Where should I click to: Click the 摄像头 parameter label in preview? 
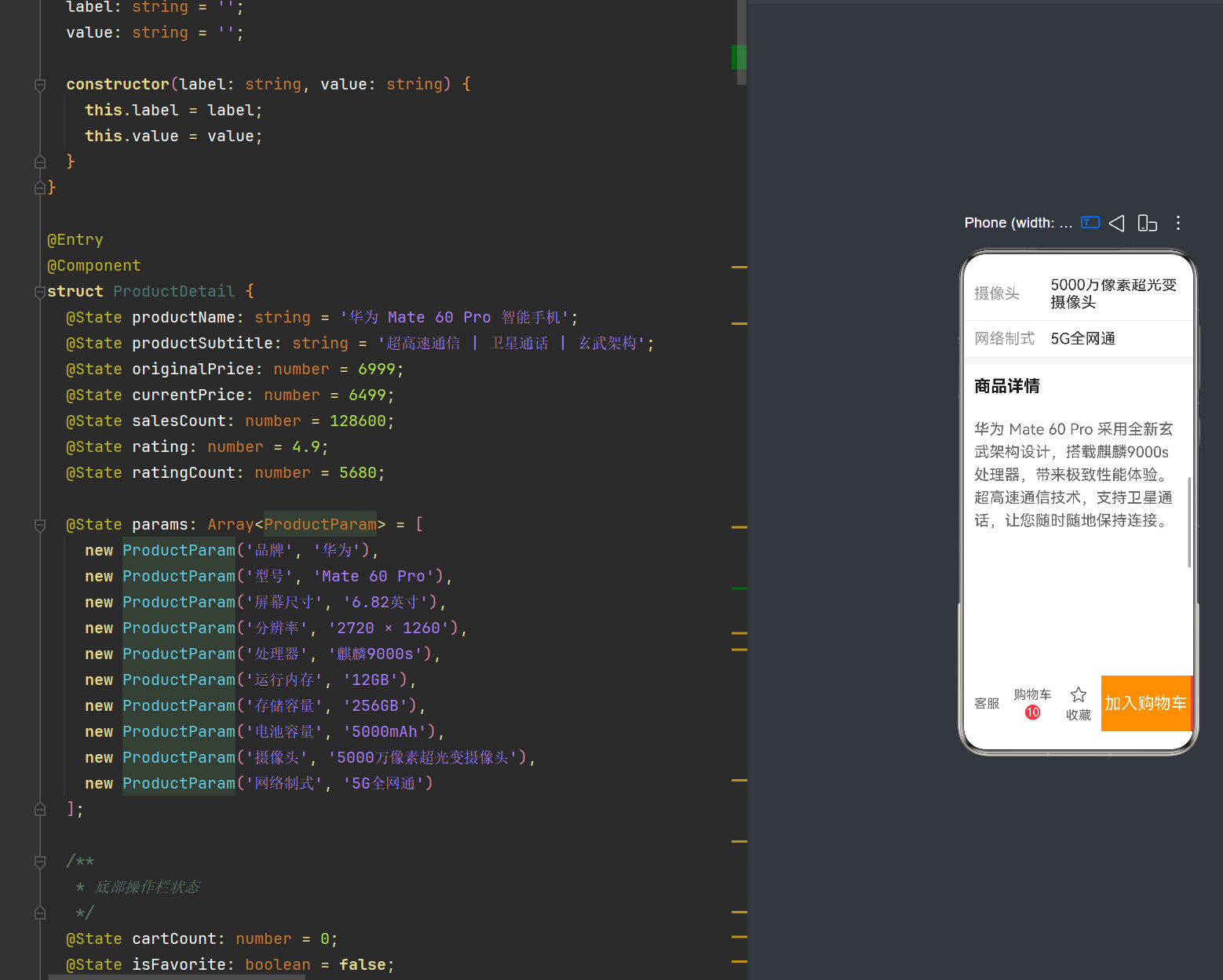tap(997, 293)
